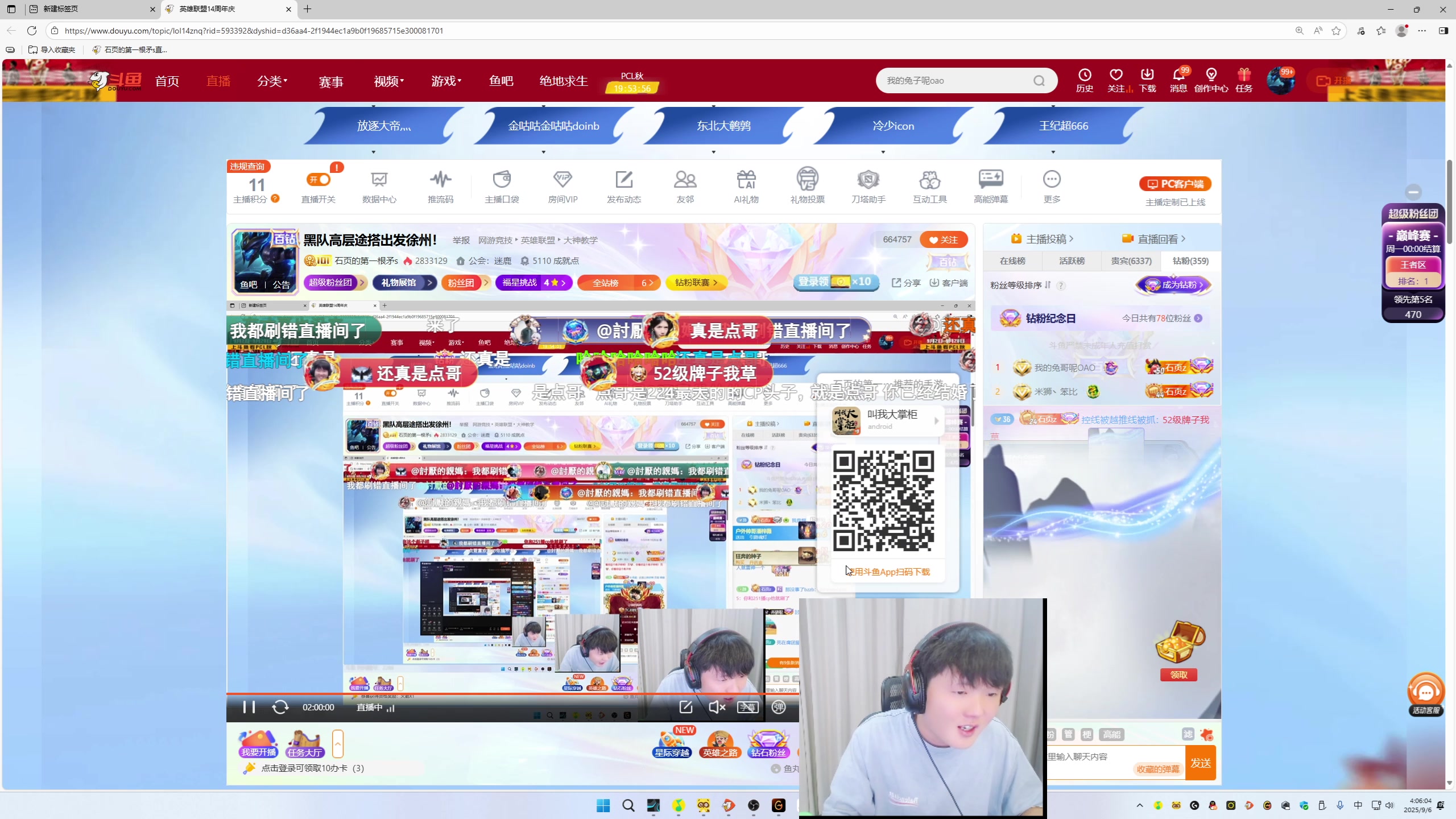
Task: Switch to 活跃榜 tab
Action: 1072,260
